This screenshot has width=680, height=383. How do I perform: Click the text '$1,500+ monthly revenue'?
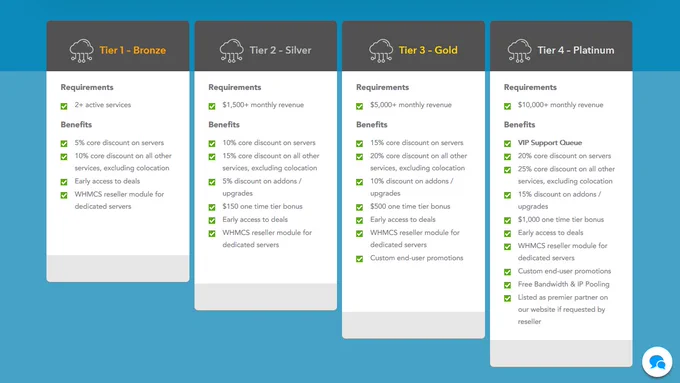263,105
